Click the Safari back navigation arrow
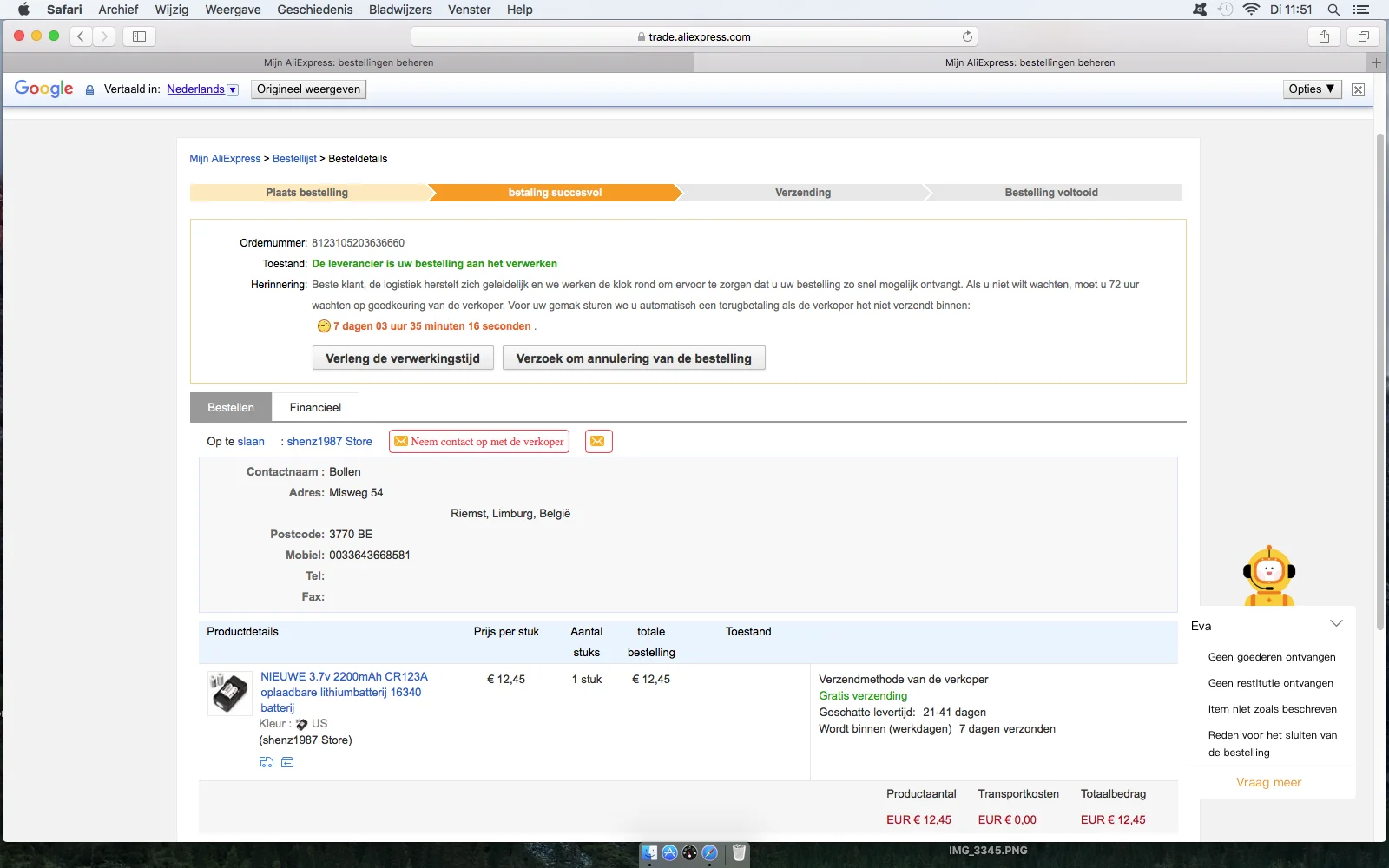 click(81, 36)
